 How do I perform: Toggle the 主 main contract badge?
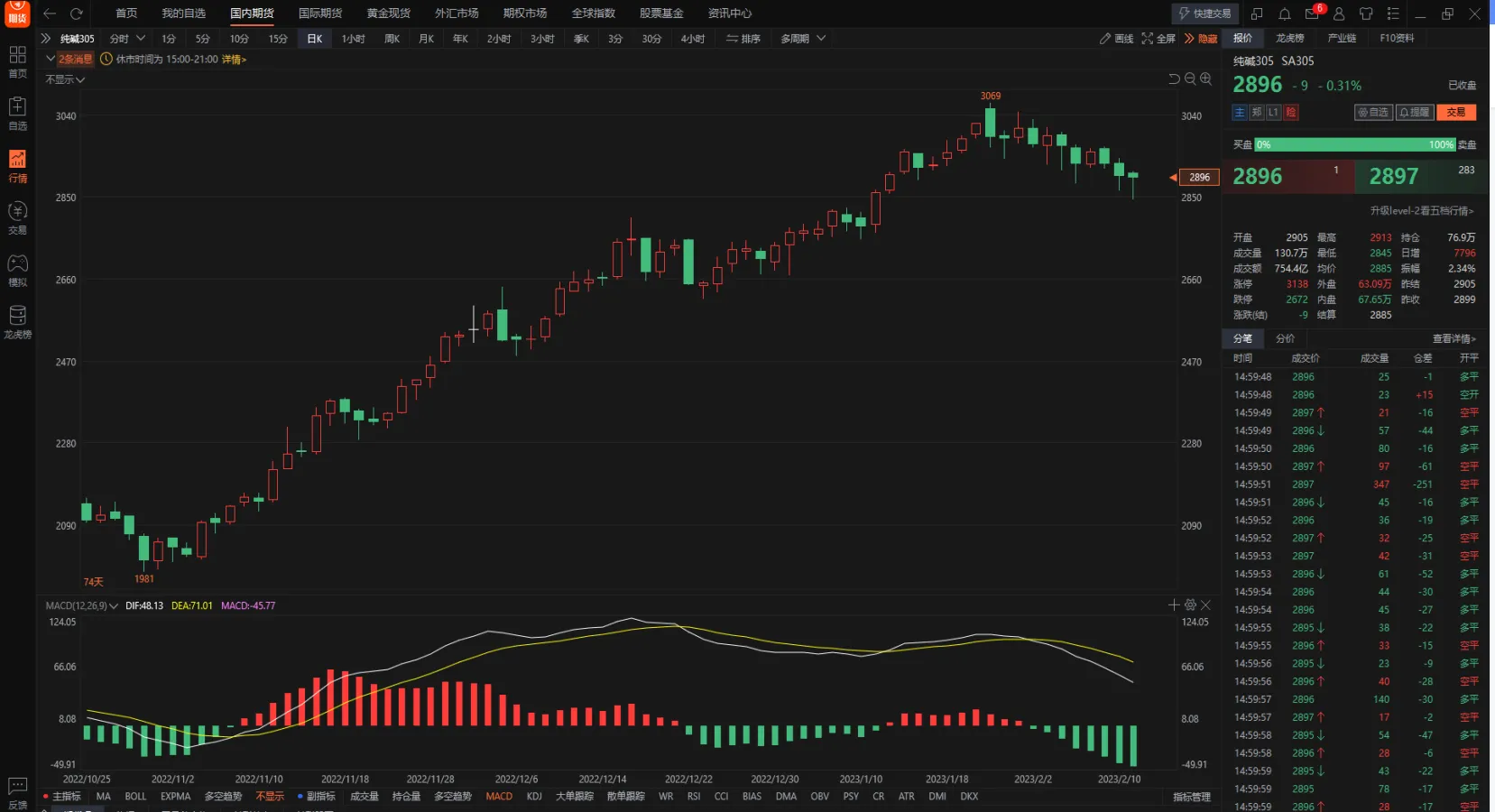pos(1240,113)
